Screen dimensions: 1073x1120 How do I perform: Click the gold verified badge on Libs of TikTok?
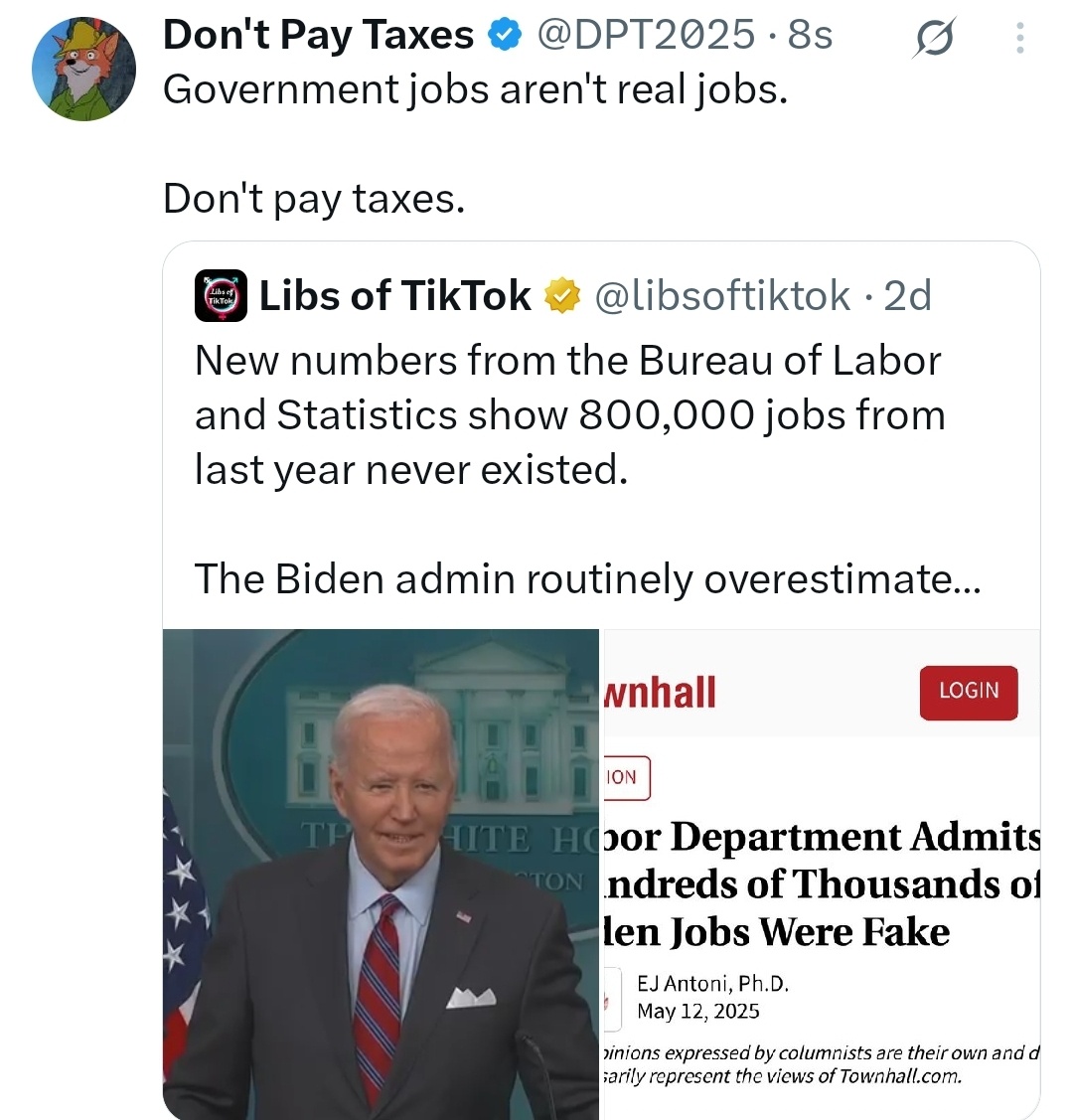point(562,296)
